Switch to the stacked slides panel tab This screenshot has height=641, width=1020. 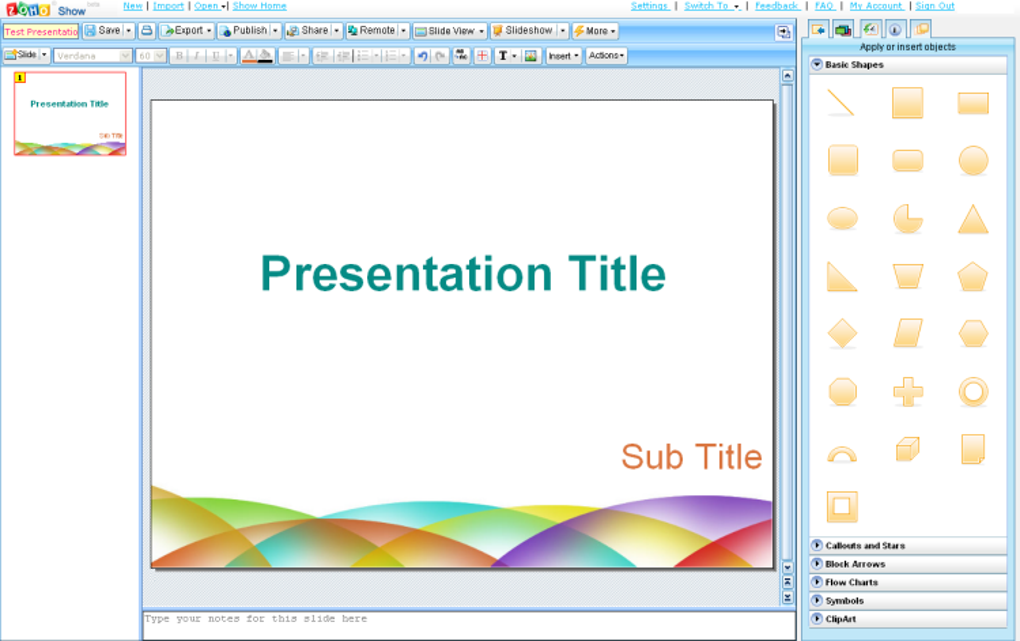tap(920, 29)
